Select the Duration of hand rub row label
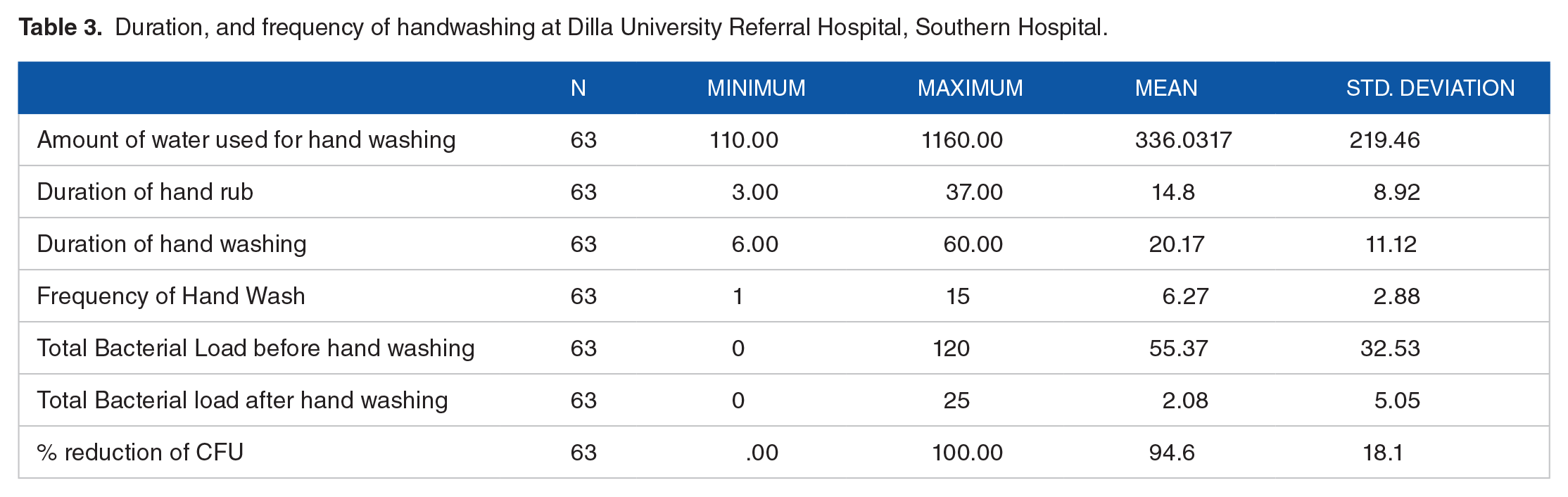The image size is (1568, 497). (145, 191)
